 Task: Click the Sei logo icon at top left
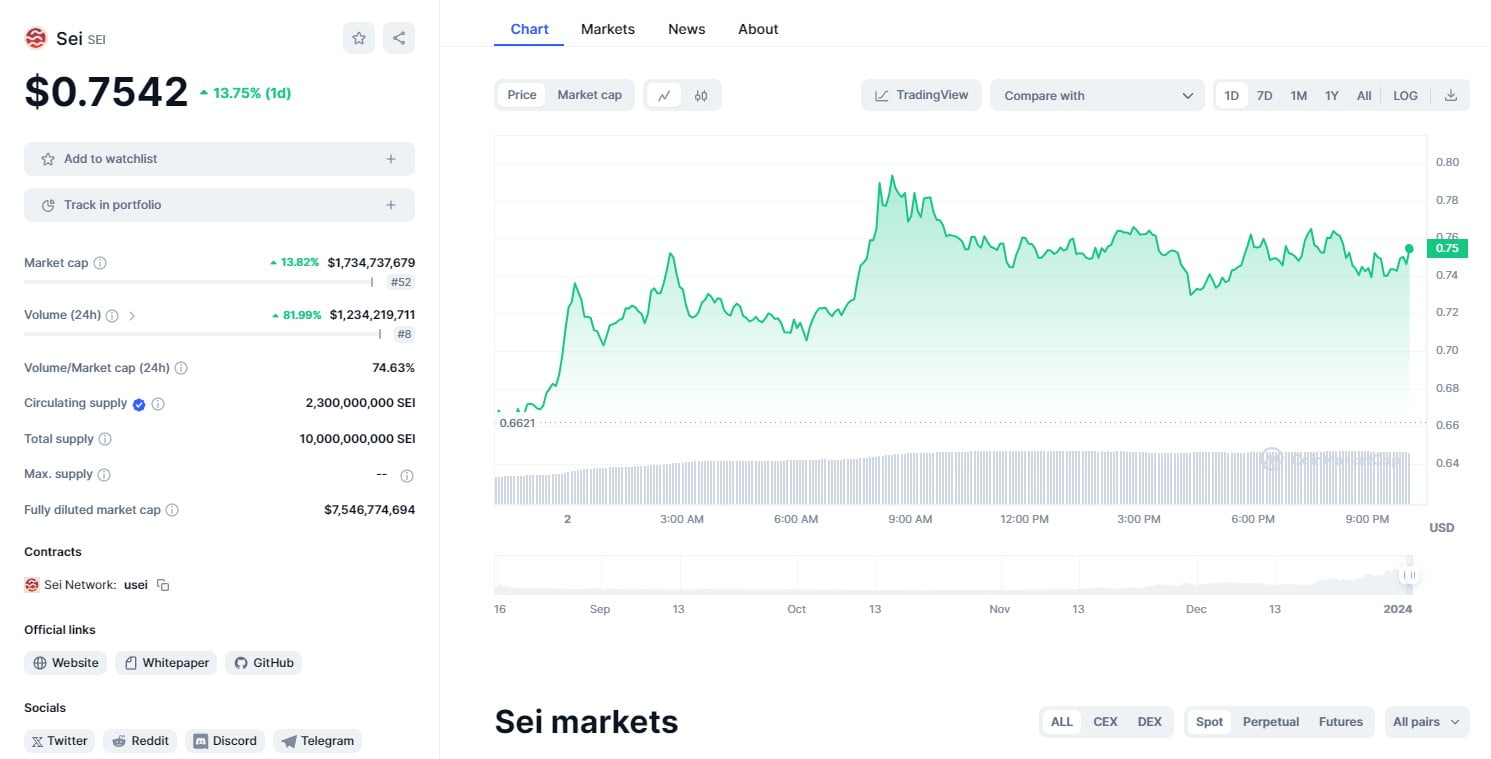(x=36, y=38)
